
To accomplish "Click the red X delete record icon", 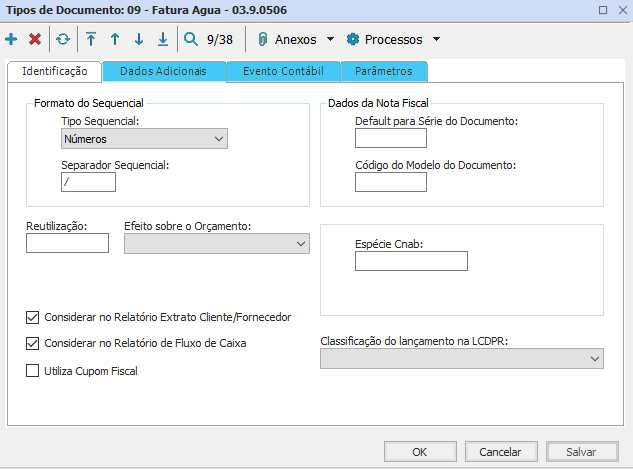I will point(35,40).
